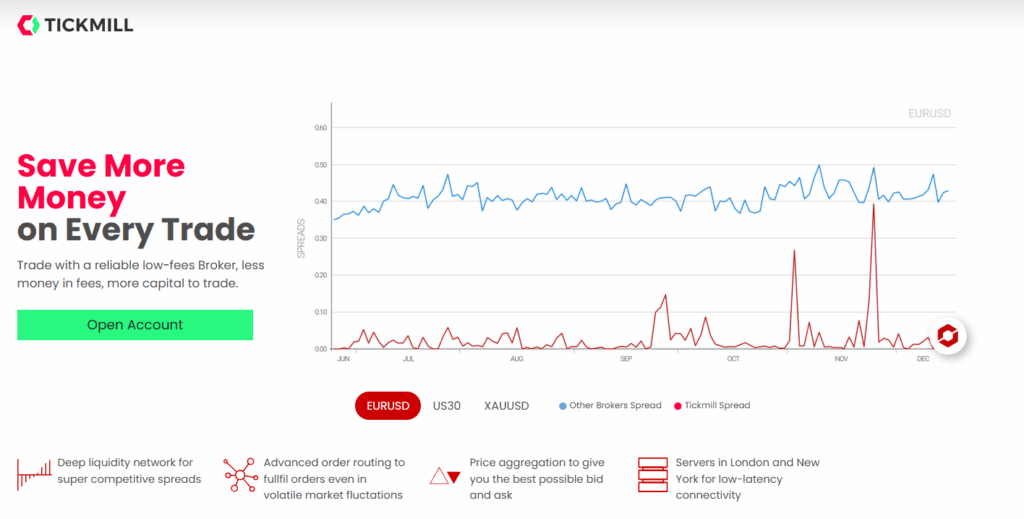
Task: Click 'Advanced order routing' feature text
Action: [334, 479]
